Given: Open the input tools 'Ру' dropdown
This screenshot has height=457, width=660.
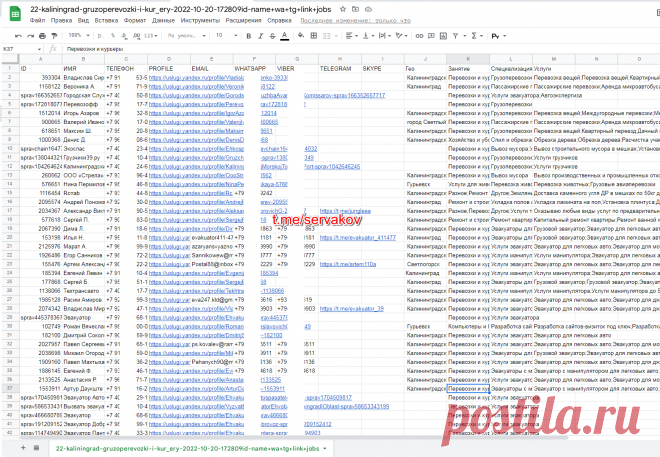Looking at the screenshot, I should pos(499,36).
